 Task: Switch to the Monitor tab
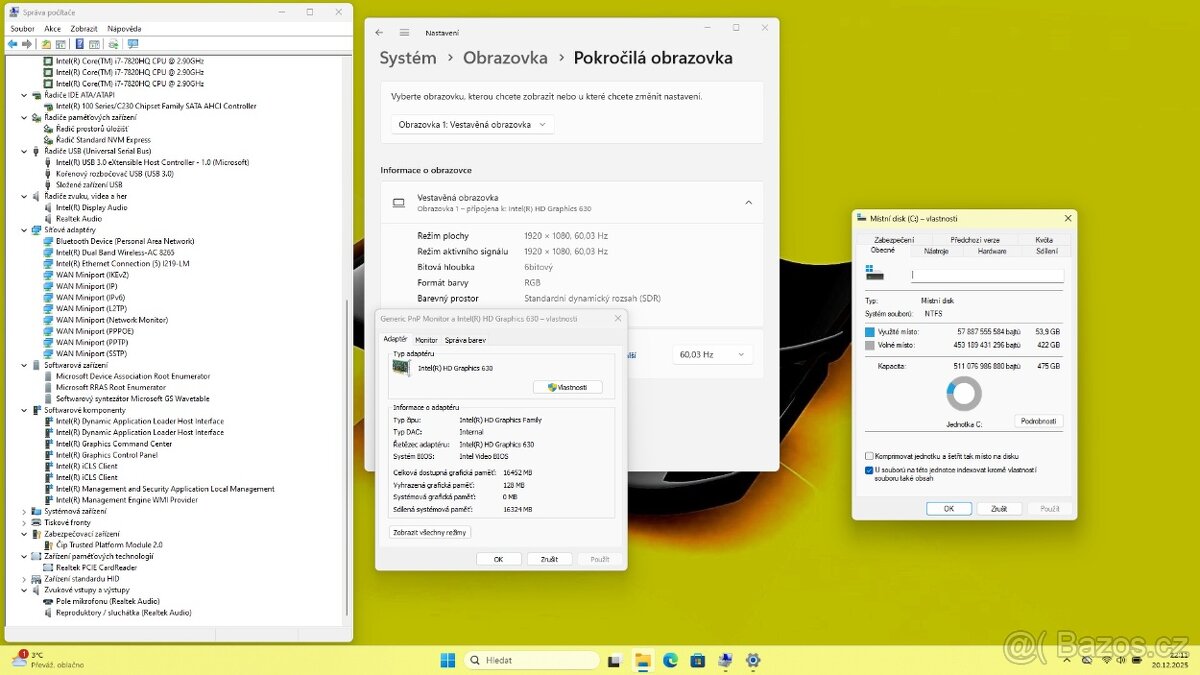pyautogui.click(x=426, y=339)
